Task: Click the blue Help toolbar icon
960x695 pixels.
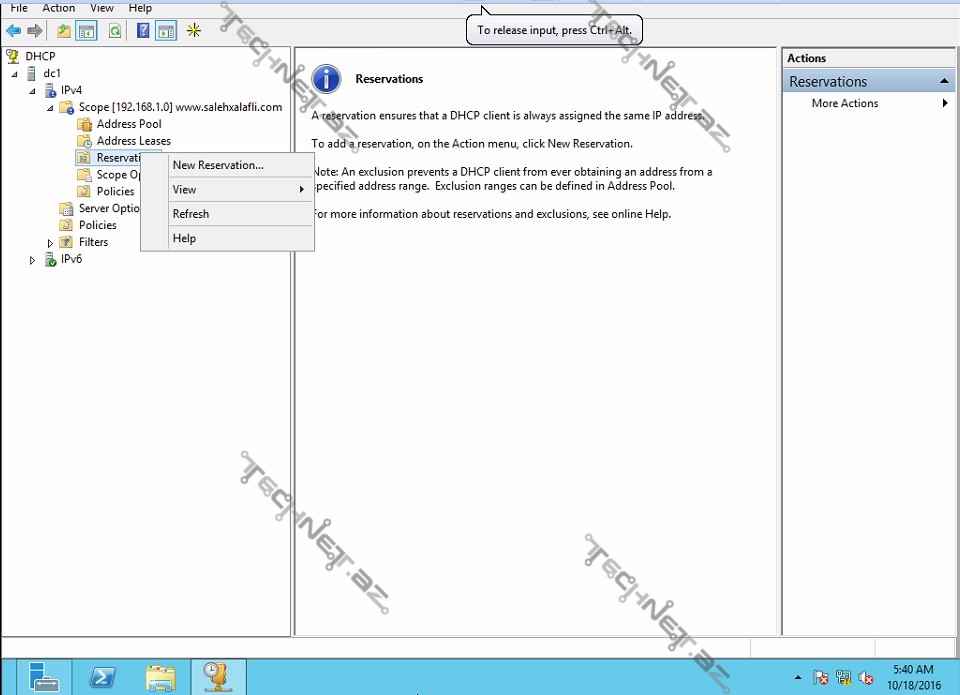Action: 143,31
